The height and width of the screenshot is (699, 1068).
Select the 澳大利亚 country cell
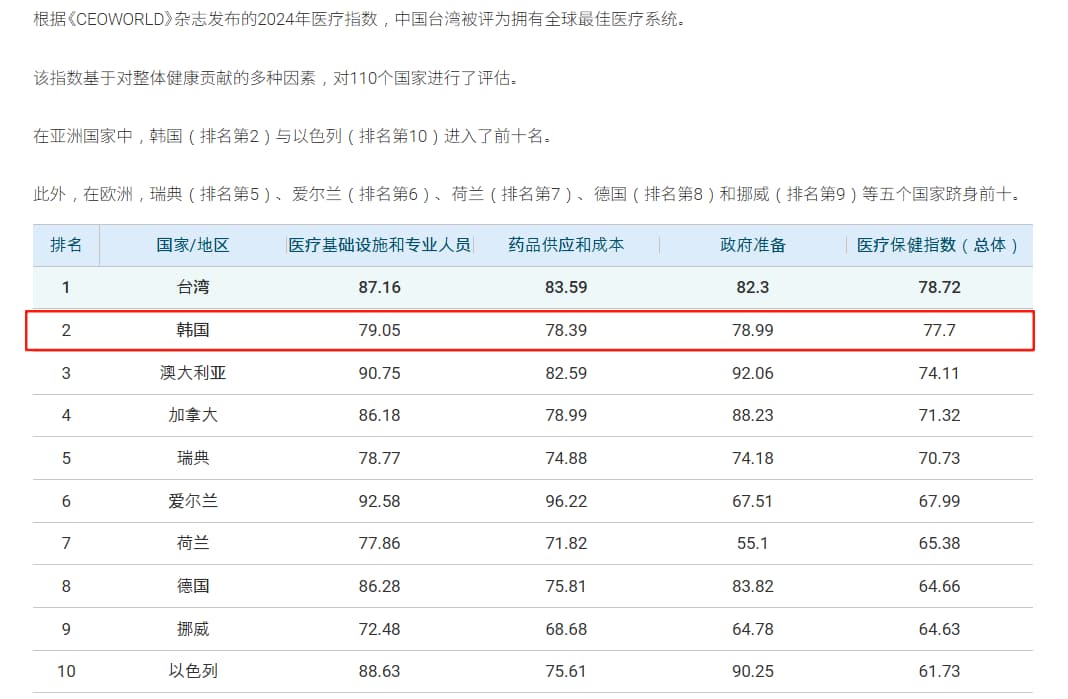pos(193,373)
